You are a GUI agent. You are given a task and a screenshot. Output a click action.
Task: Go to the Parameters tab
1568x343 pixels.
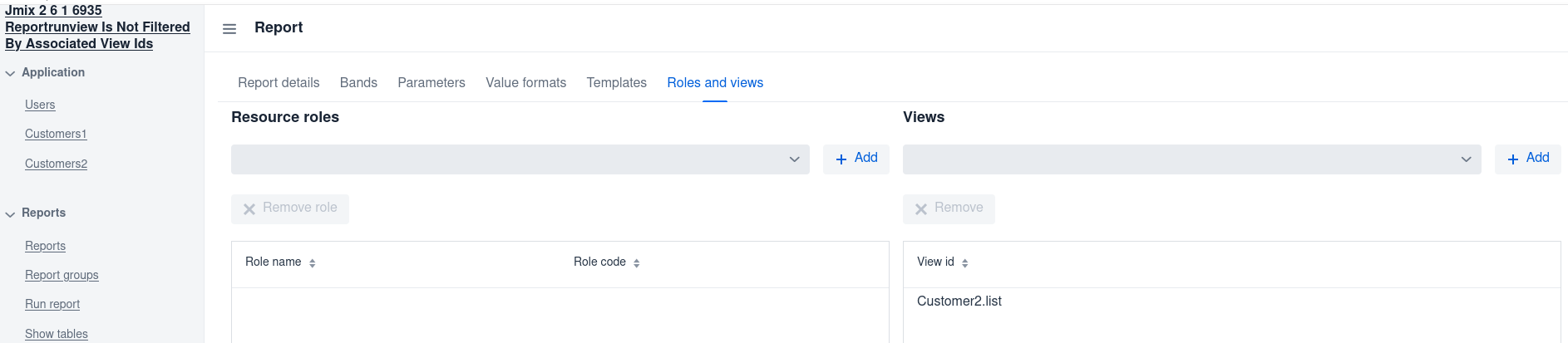(431, 83)
